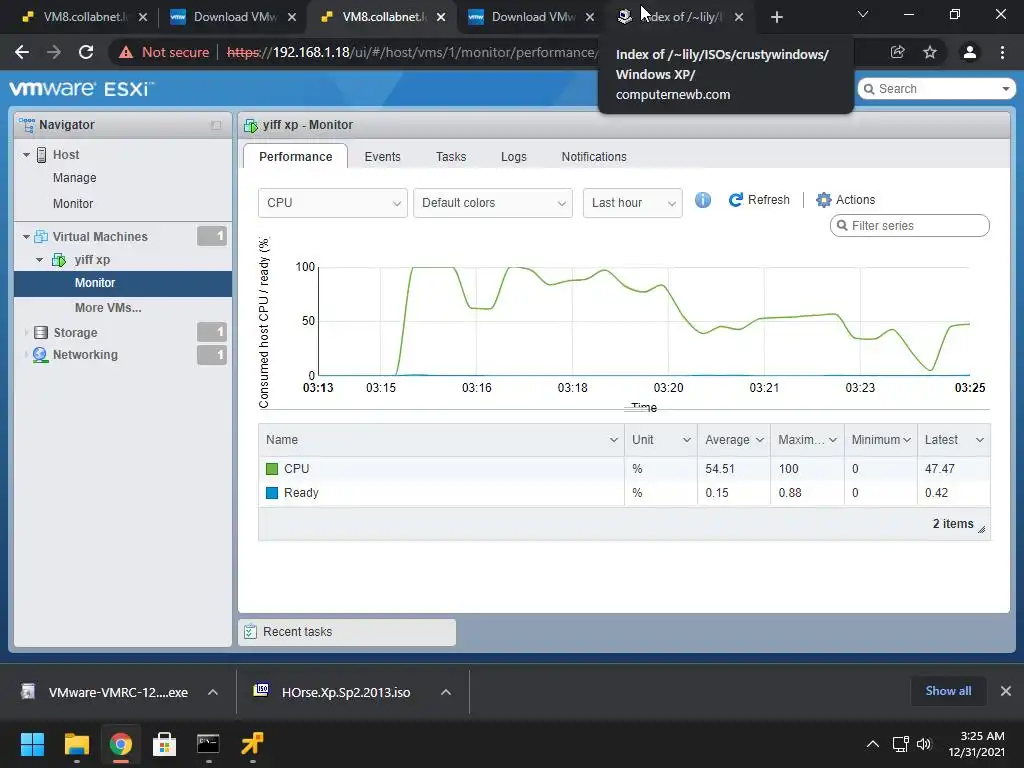Open a new browser tab with plus
Image resolution: width=1024 pixels, height=768 pixels.
pyautogui.click(x=776, y=17)
